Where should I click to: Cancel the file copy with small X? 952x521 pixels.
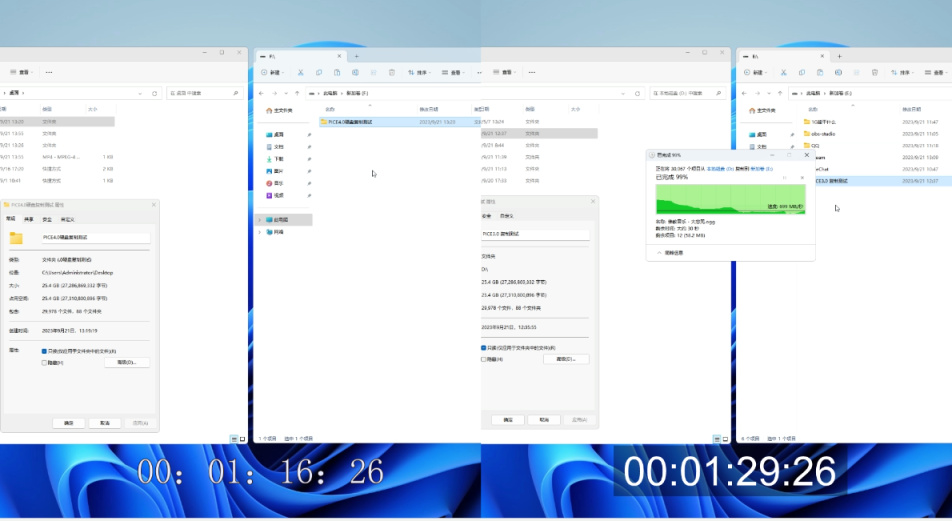[802, 177]
